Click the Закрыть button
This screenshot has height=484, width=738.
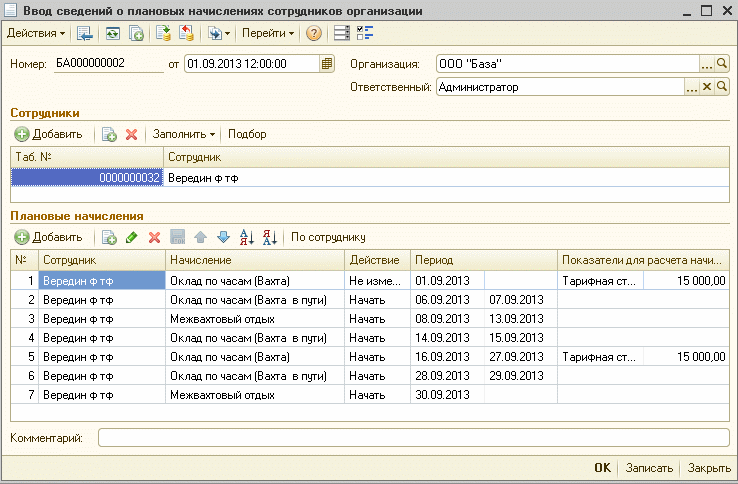pos(709,468)
